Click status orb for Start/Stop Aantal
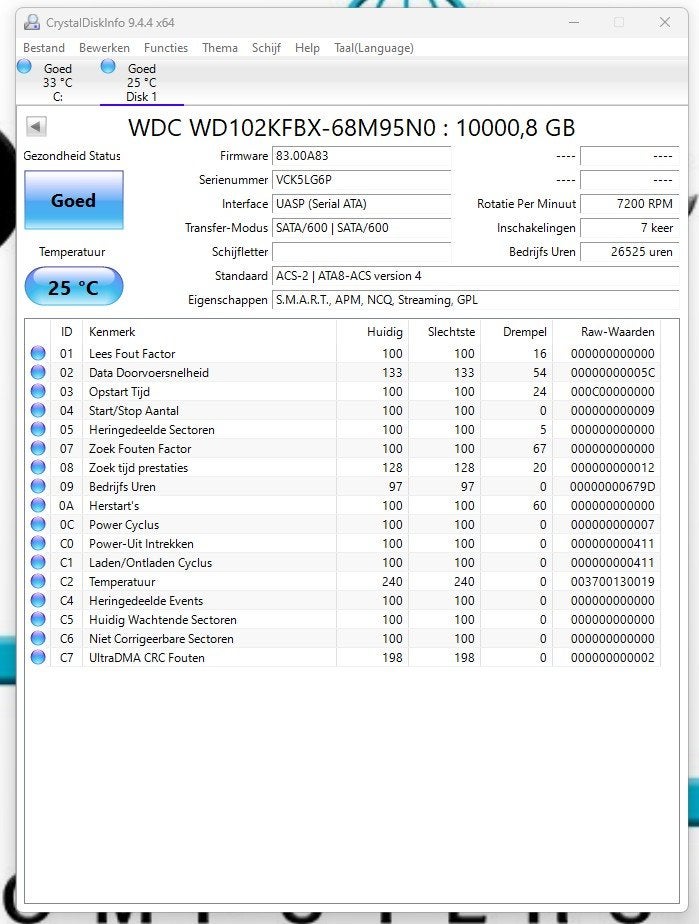The height and width of the screenshot is (924, 699). (38, 410)
